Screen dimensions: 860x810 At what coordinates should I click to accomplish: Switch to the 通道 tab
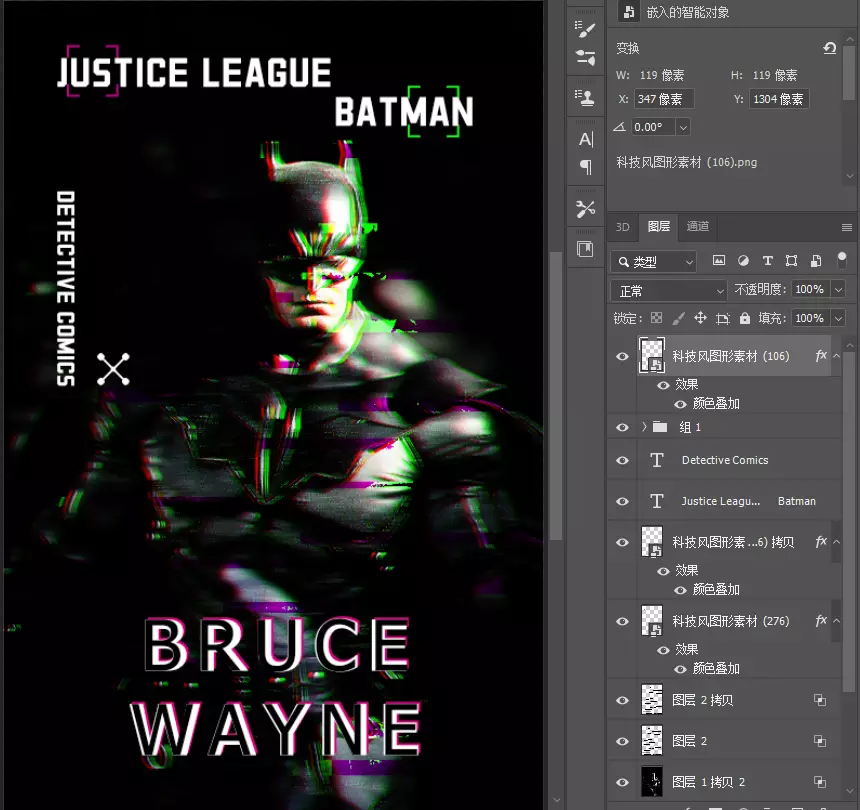[697, 226]
